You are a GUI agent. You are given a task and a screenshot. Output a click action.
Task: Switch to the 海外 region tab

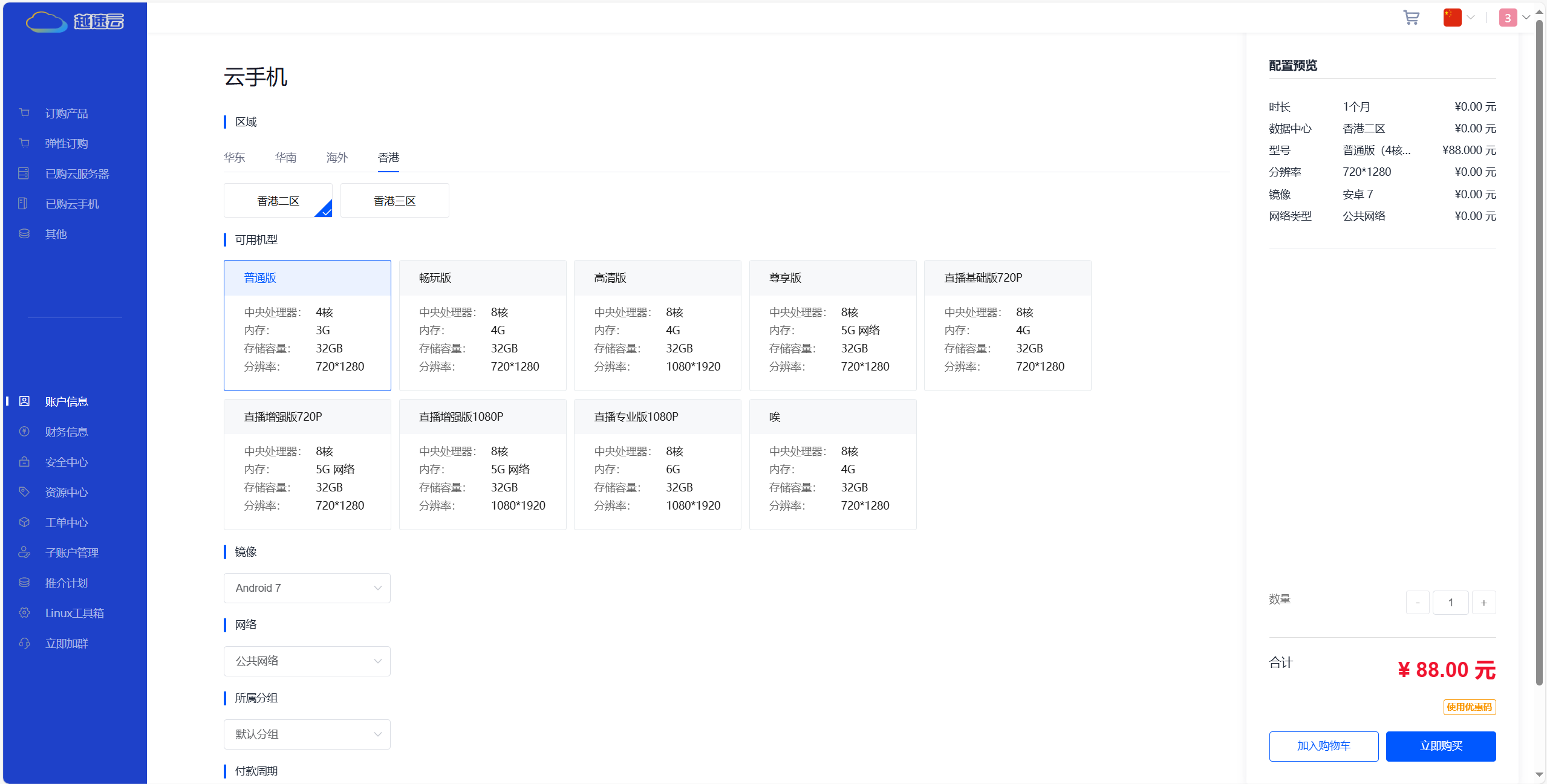point(337,158)
